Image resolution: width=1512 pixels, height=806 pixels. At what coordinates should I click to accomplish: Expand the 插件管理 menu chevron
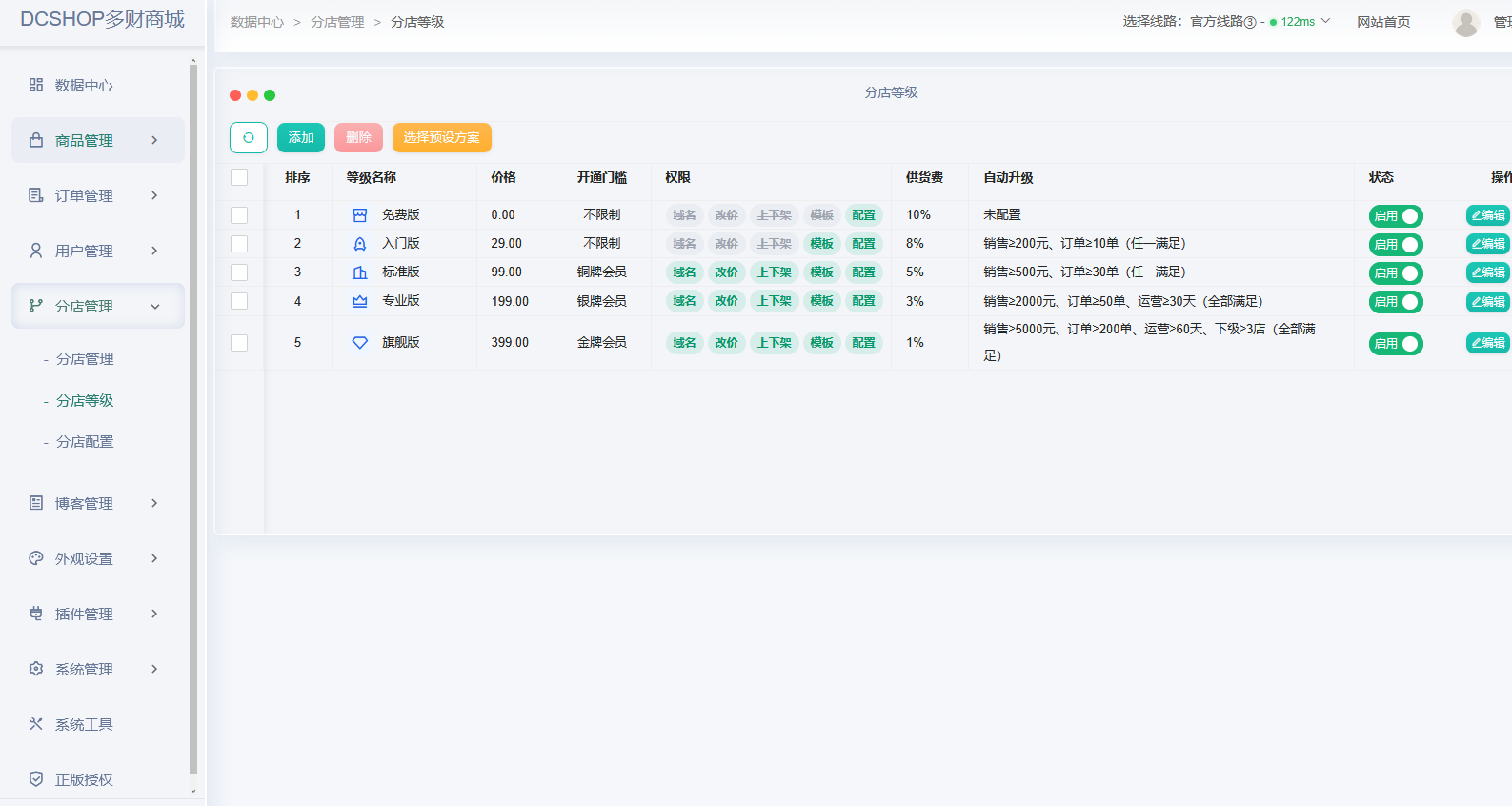click(154, 614)
